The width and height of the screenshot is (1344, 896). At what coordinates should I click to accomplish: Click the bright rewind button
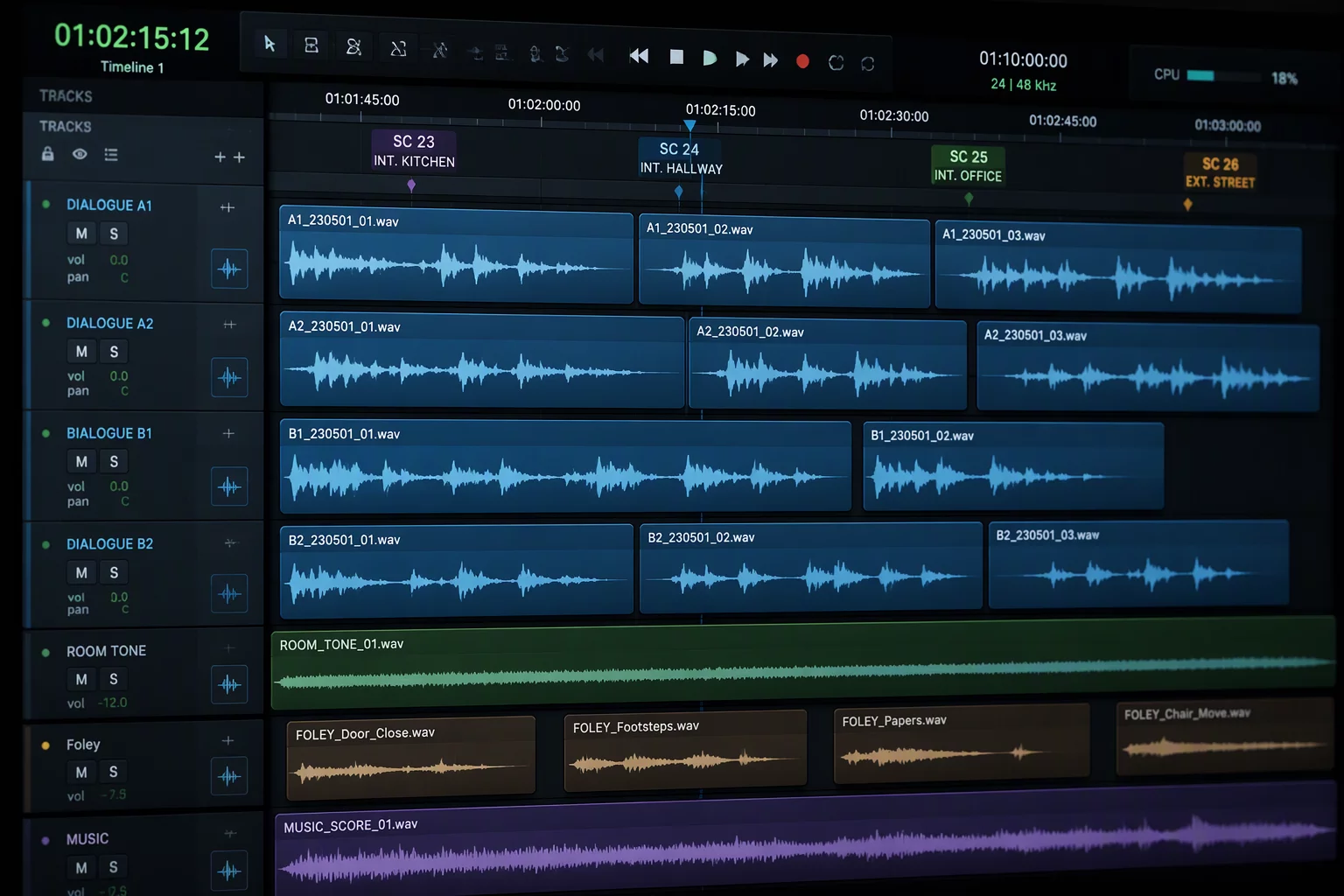pyautogui.click(x=639, y=56)
